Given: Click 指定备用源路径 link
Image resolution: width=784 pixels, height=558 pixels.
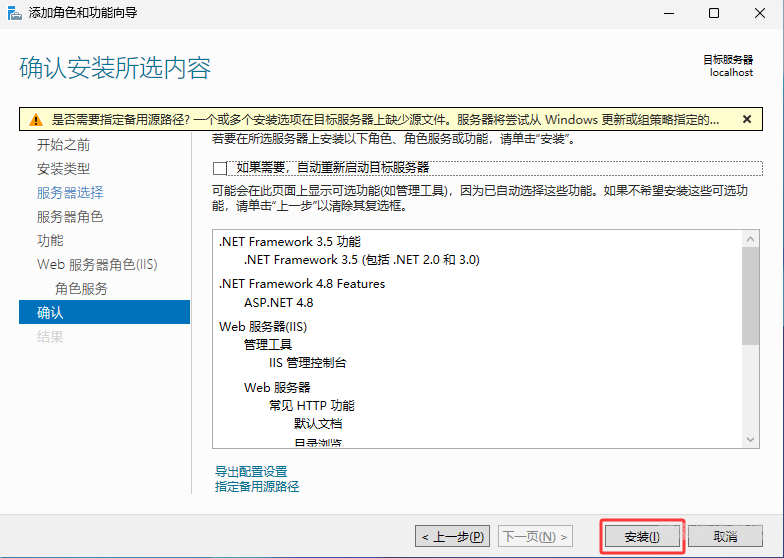Looking at the screenshot, I should (x=257, y=486).
